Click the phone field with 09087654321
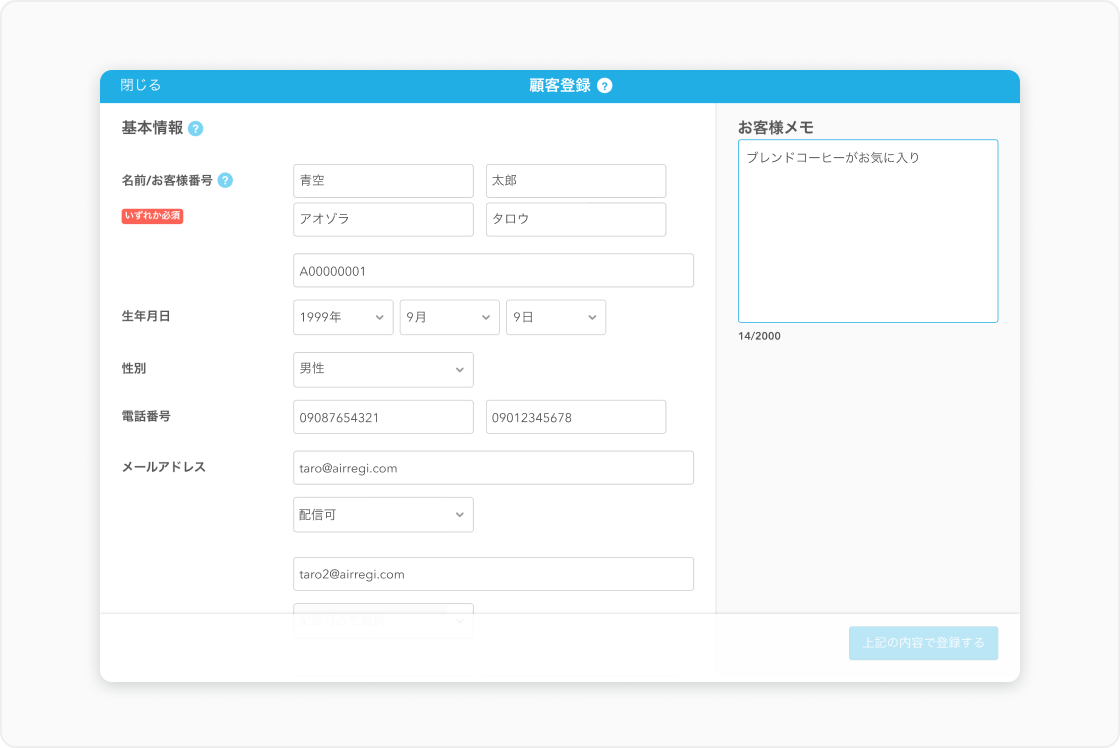The width and height of the screenshot is (1120, 748). pyautogui.click(x=383, y=418)
